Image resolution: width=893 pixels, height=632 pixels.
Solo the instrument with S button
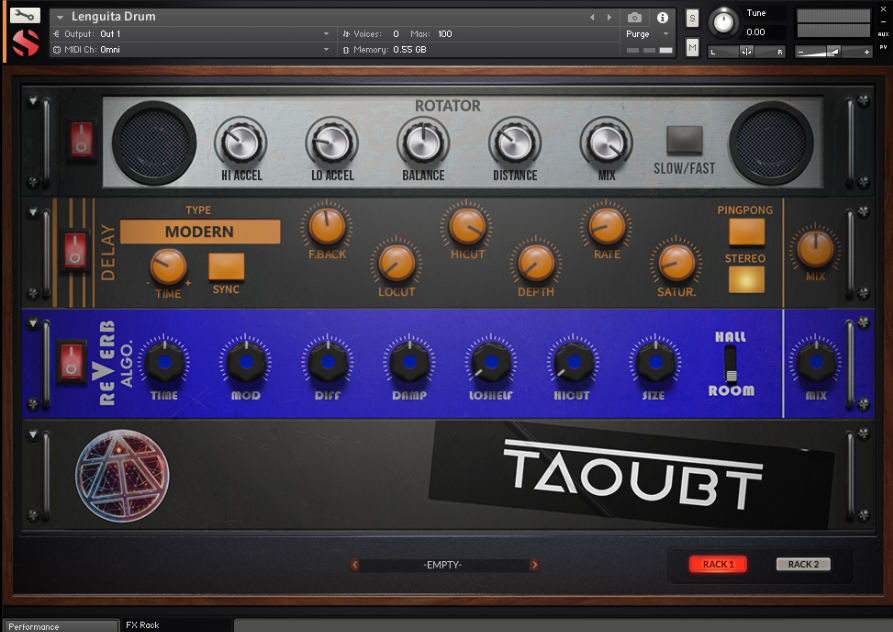point(692,19)
